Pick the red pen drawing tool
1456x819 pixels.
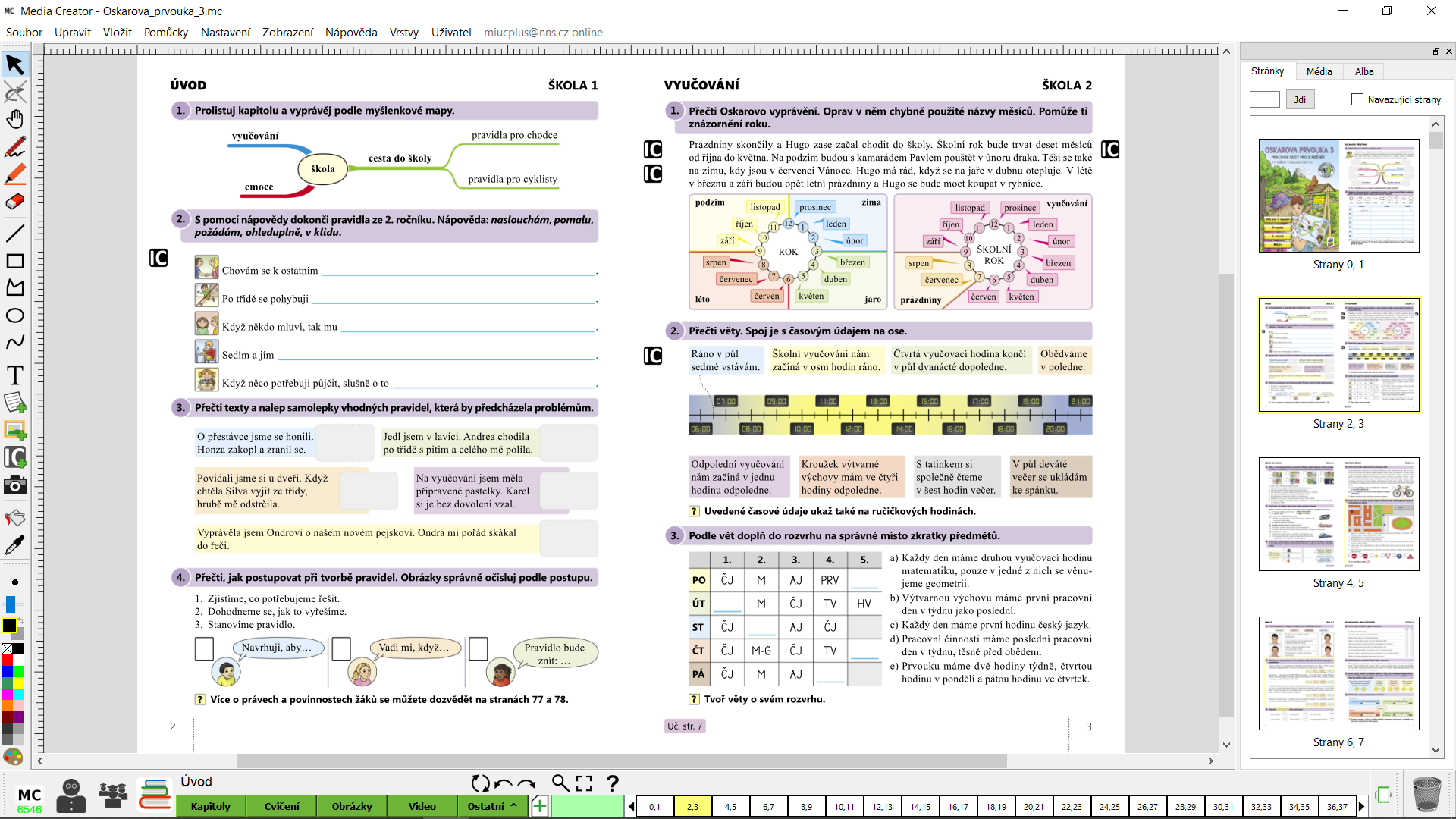14,147
